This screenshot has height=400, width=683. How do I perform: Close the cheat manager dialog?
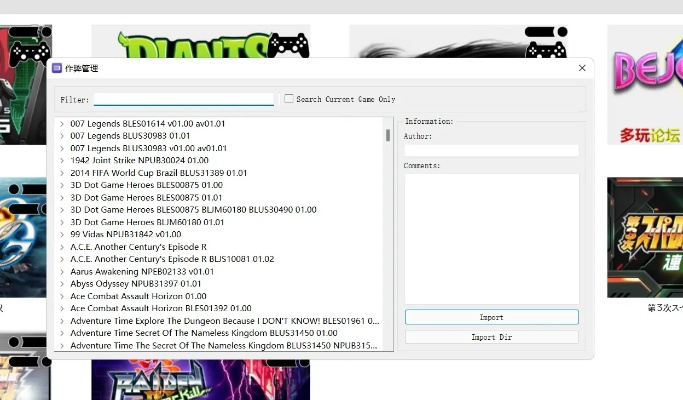582,68
